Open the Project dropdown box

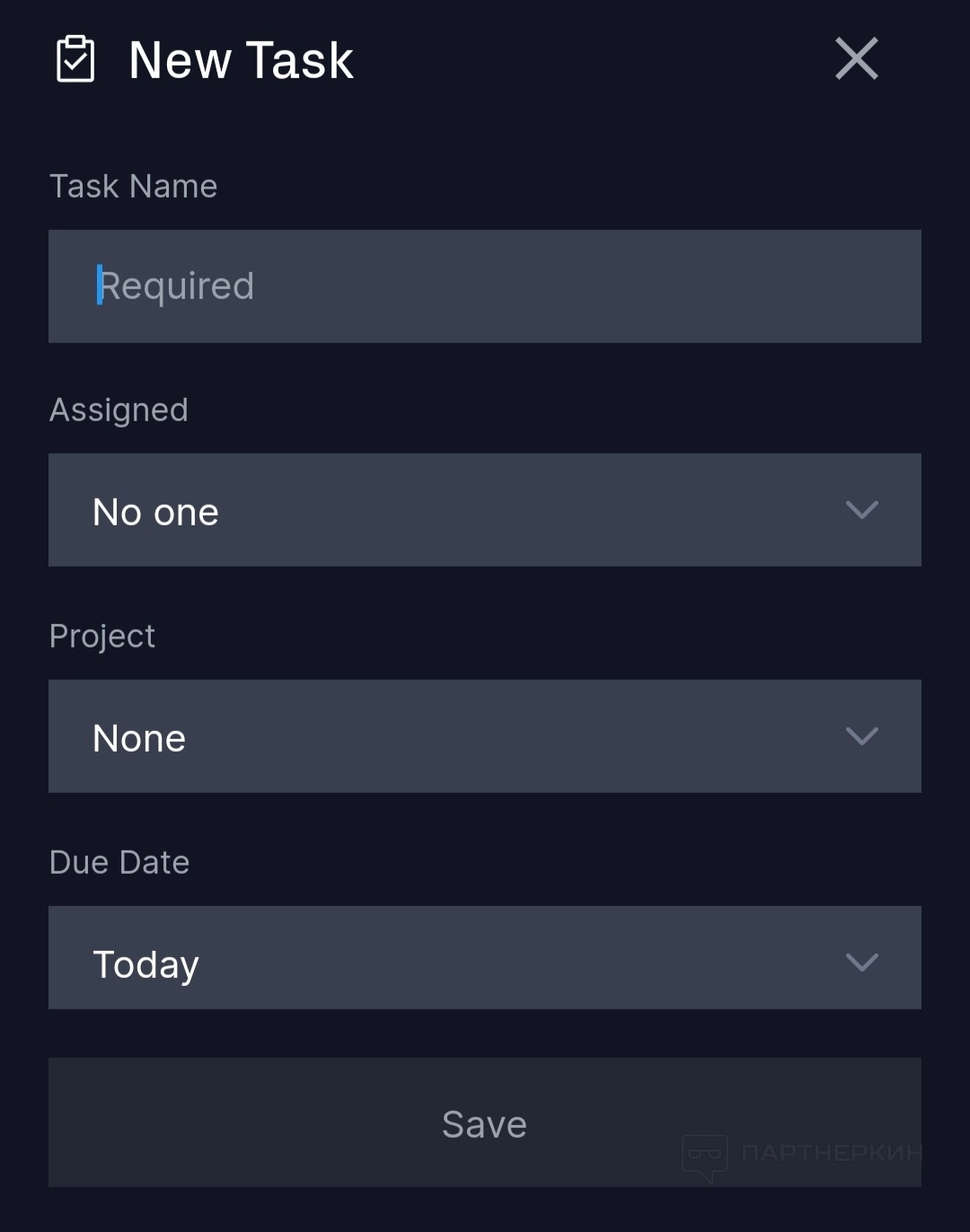point(485,736)
